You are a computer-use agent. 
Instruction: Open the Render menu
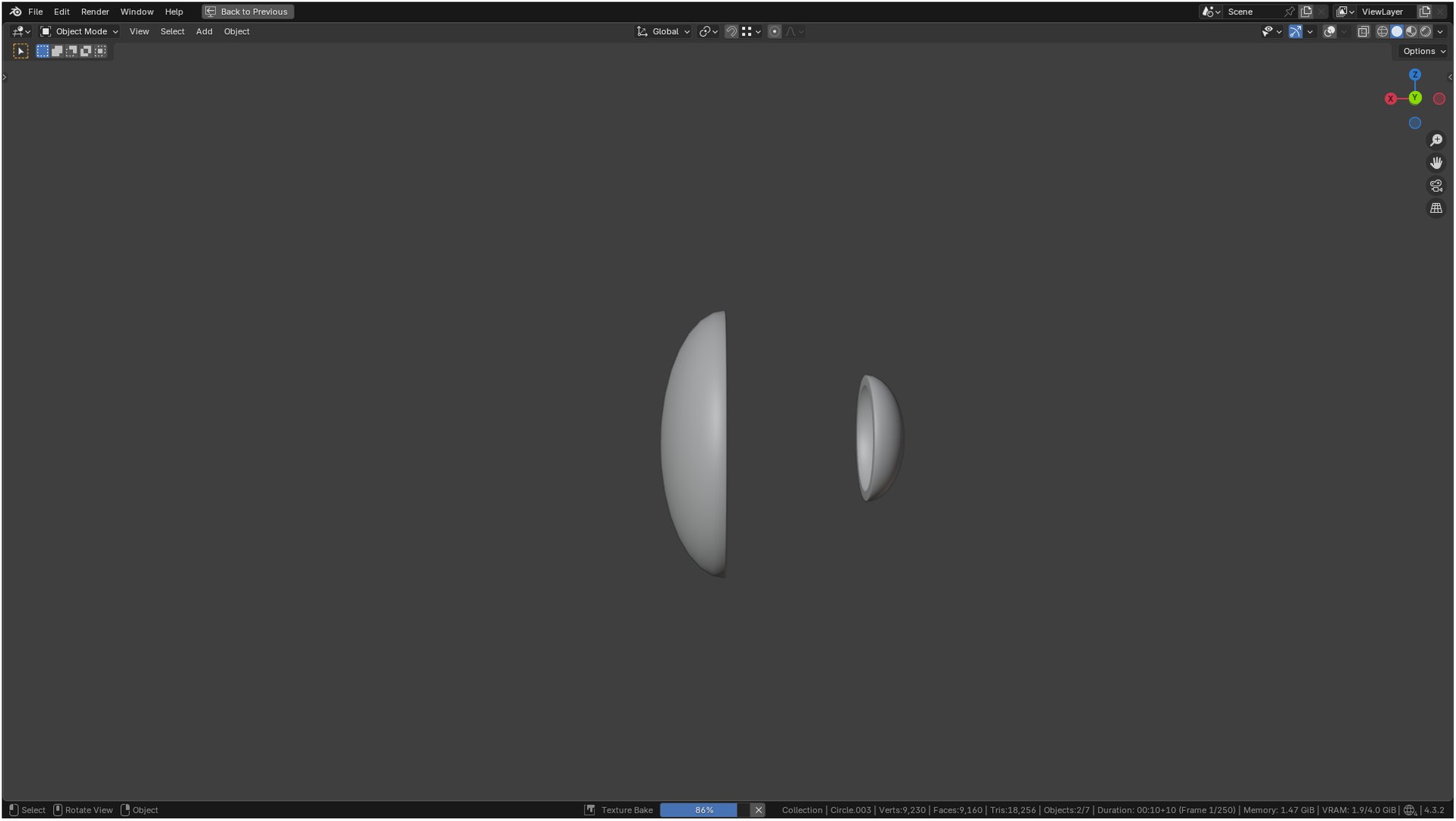95,11
